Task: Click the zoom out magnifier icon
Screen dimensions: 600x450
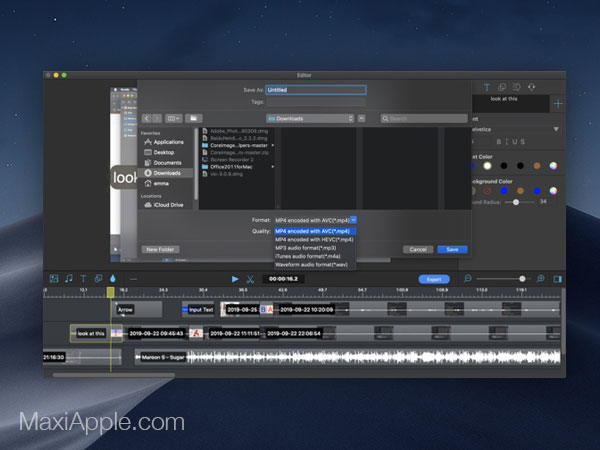Action: (468, 279)
